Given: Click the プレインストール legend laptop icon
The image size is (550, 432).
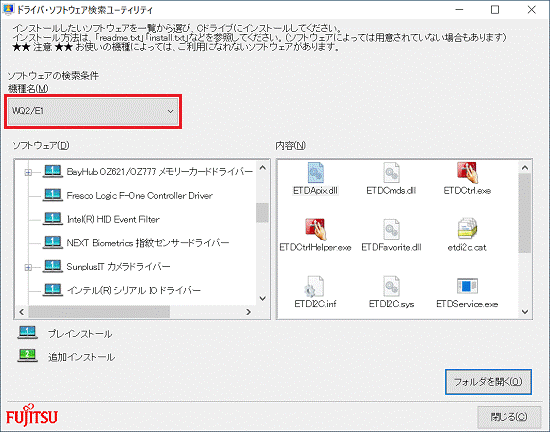Looking at the screenshot, I should [27, 332].
